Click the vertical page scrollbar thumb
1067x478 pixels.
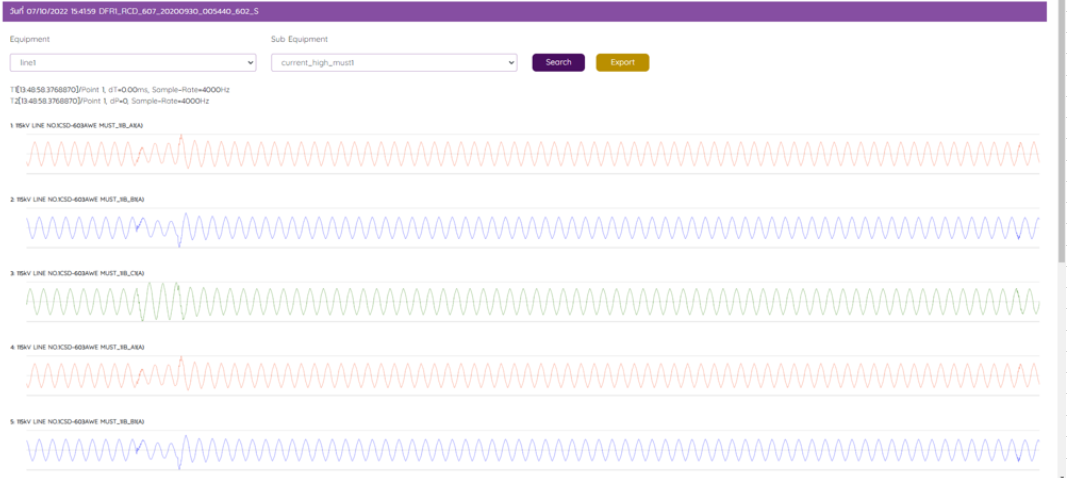pyautogui.click(x=1060, y=130)
